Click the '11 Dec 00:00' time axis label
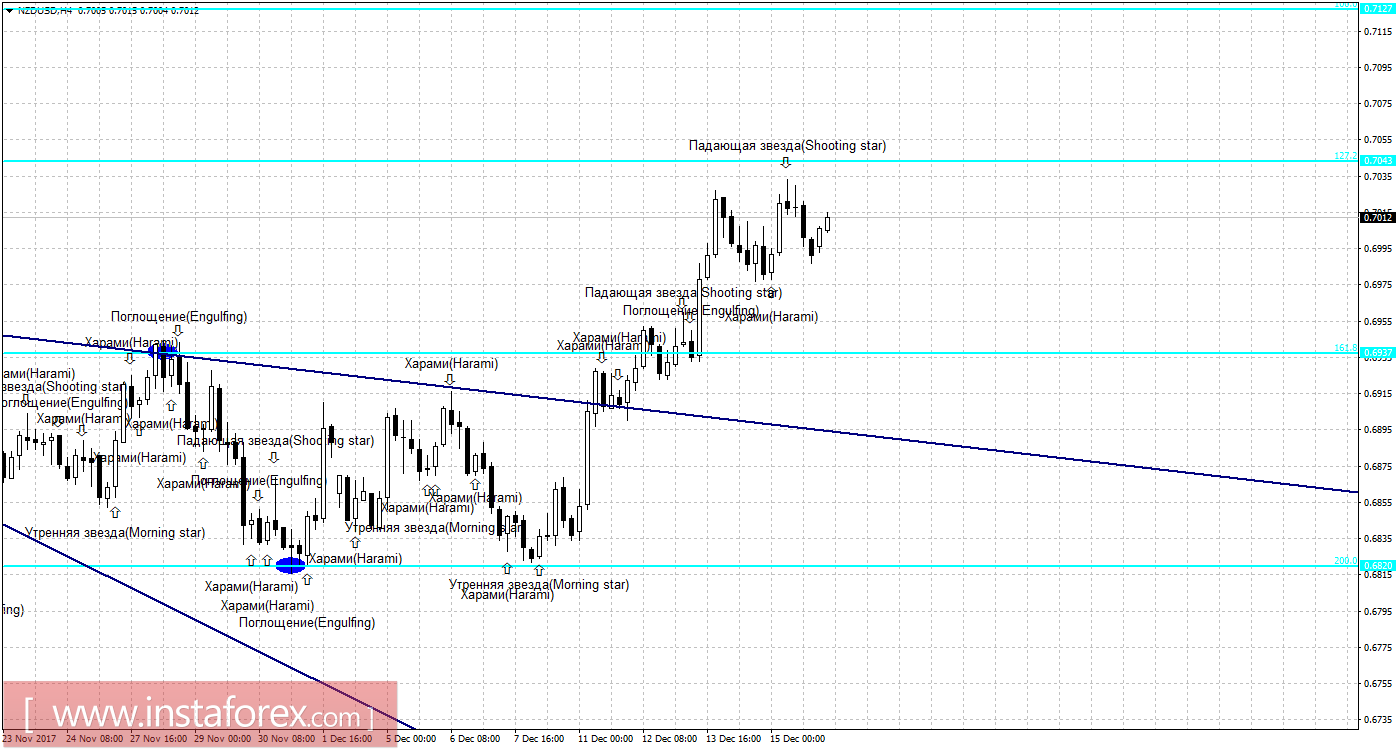 click(605, 739)
